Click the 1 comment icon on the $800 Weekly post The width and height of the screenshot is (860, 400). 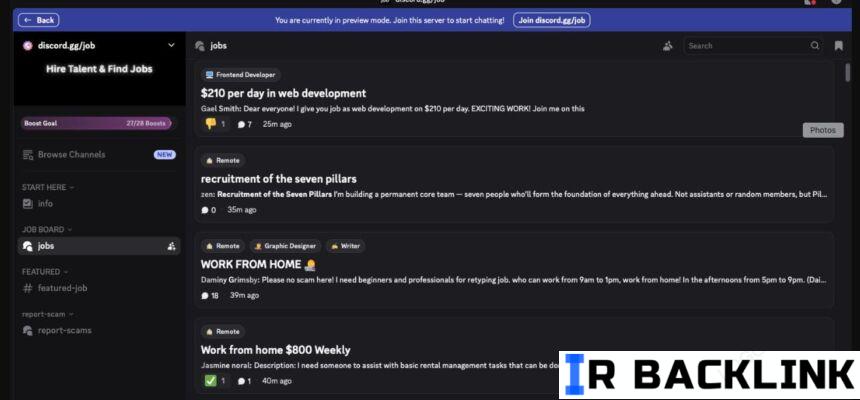(x=244, y=381)
